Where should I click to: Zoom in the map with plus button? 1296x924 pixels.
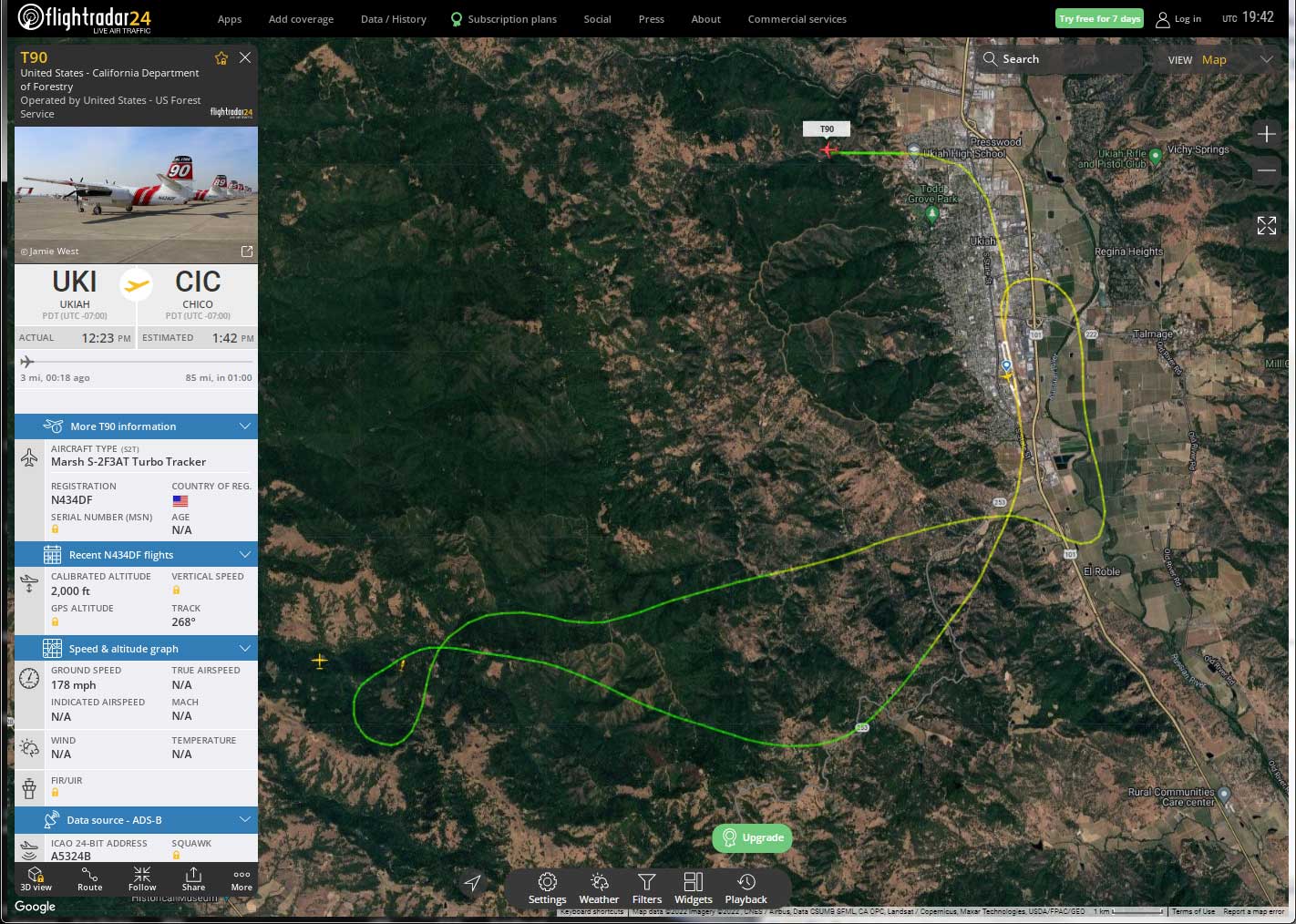tap(1266, 135)
